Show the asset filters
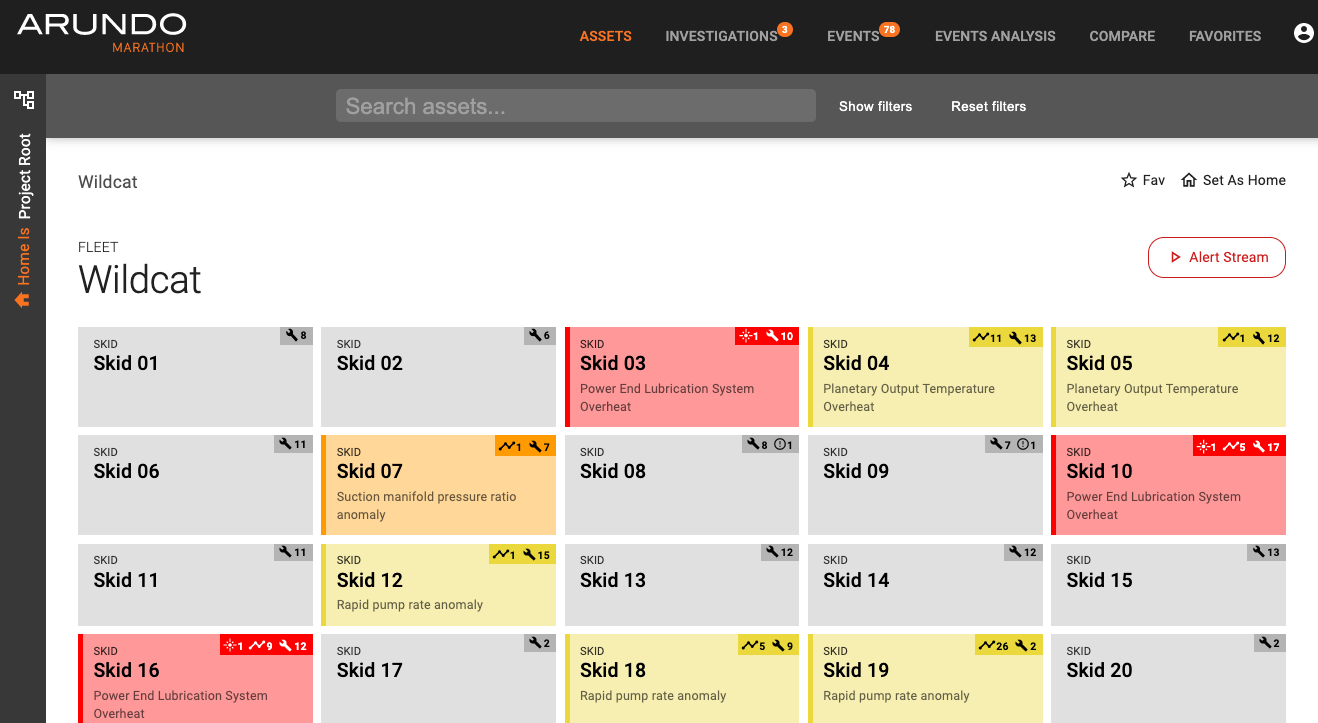This screenshot has height=723, width=1318. [875, 106]
